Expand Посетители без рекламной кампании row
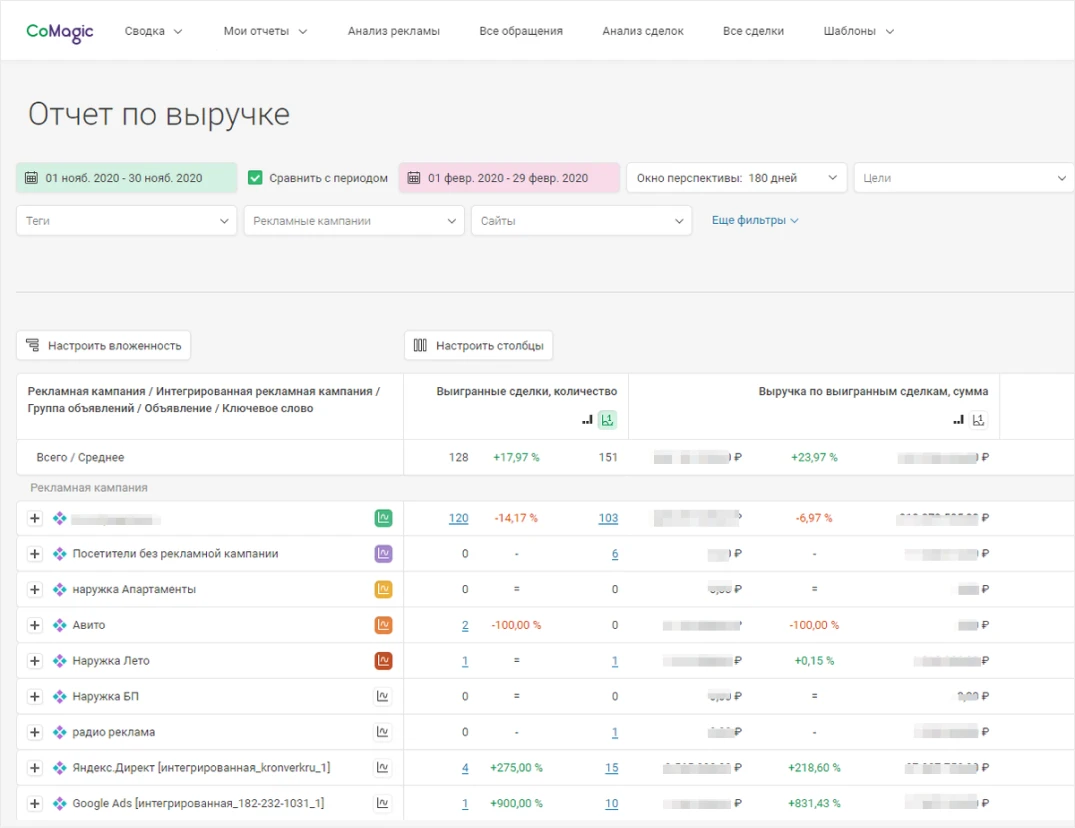This screenshot has width=1075, height=828. (34, 554)
